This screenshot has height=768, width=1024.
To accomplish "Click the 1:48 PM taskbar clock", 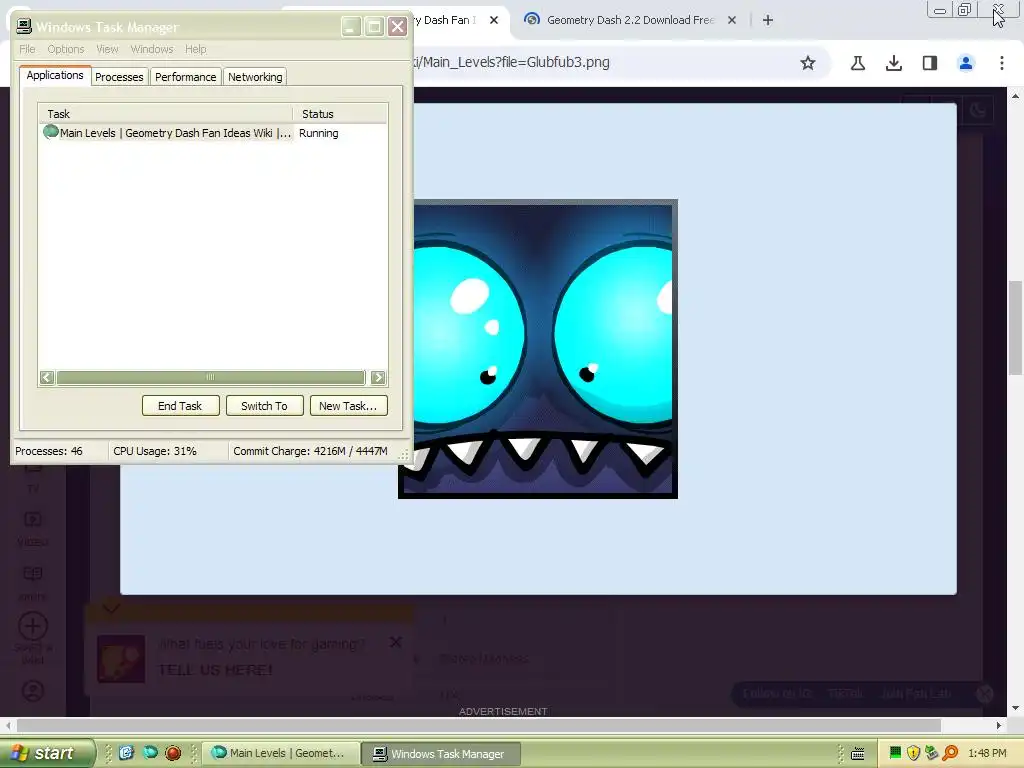I will (x=987, y=753).
